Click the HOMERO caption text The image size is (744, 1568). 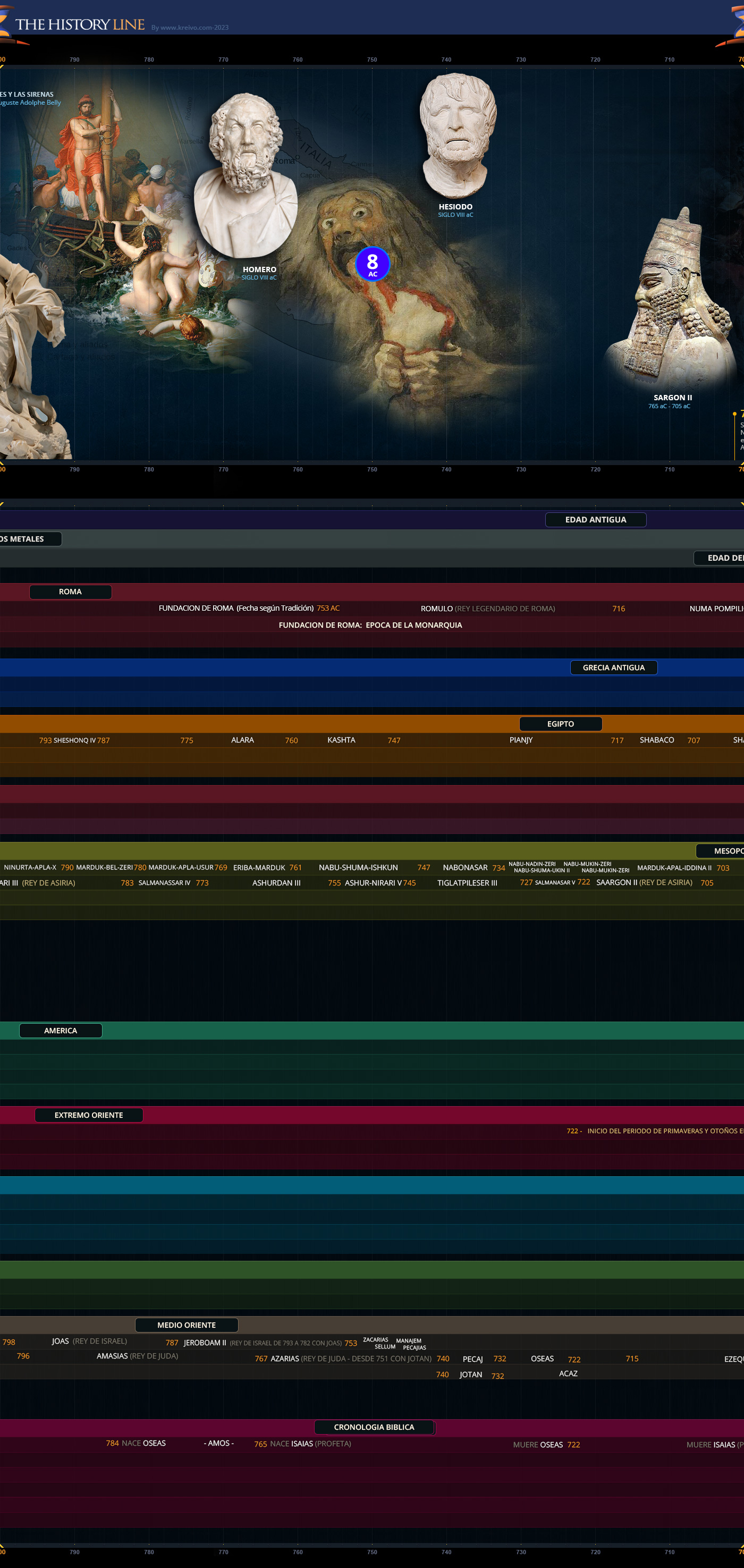(260, 269)
